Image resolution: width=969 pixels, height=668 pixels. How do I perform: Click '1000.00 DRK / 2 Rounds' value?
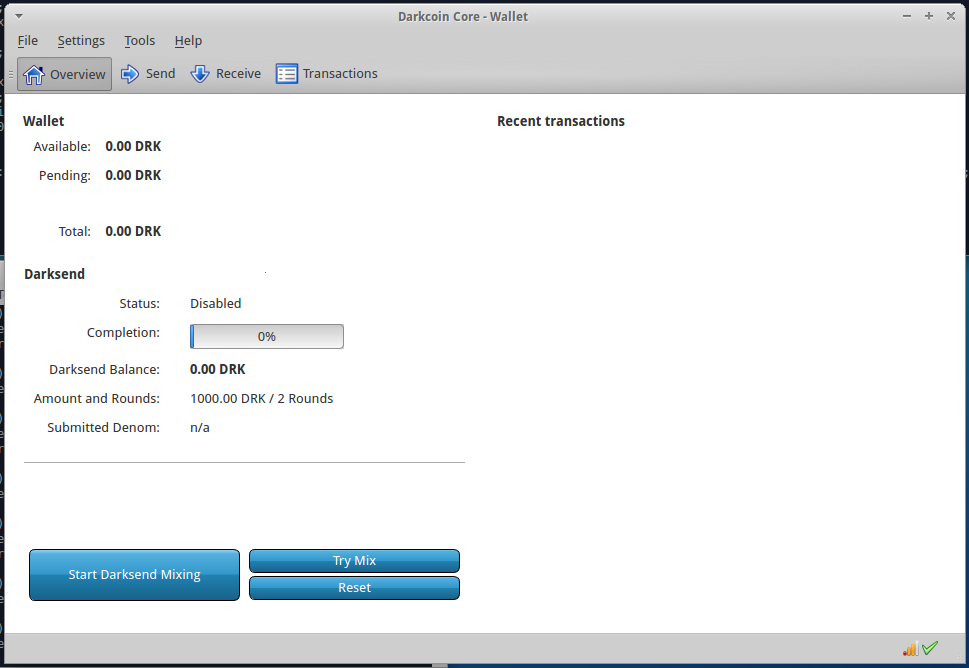pos(261,399)
